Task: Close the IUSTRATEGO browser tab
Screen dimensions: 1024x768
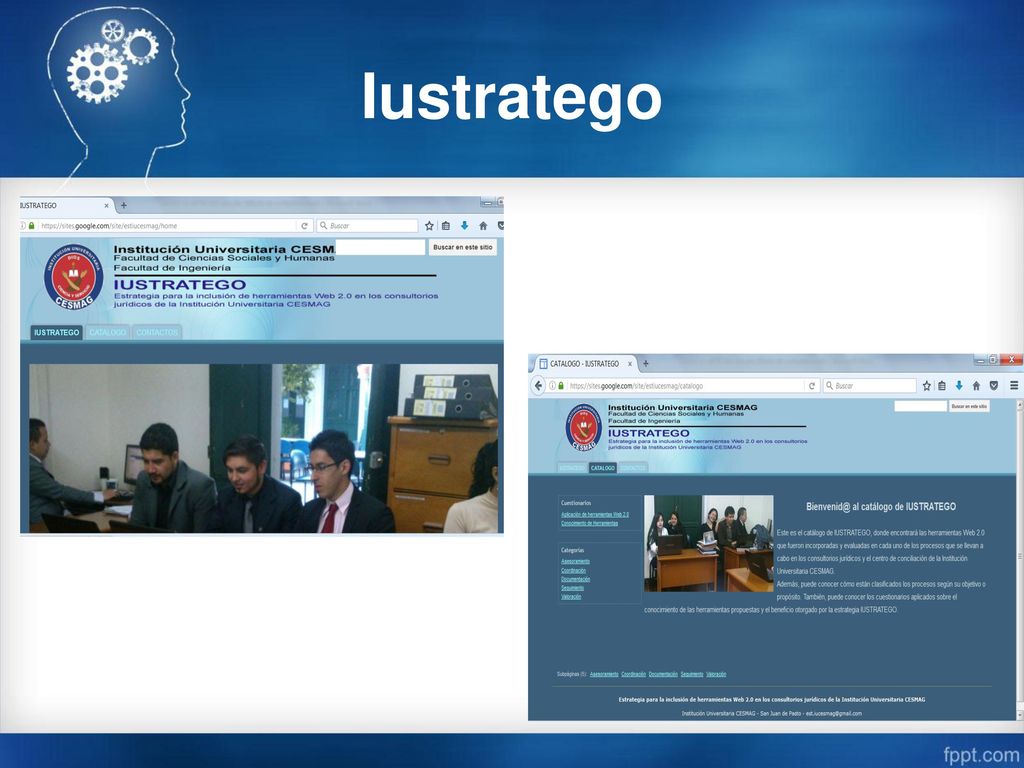Action: (106, 205)
